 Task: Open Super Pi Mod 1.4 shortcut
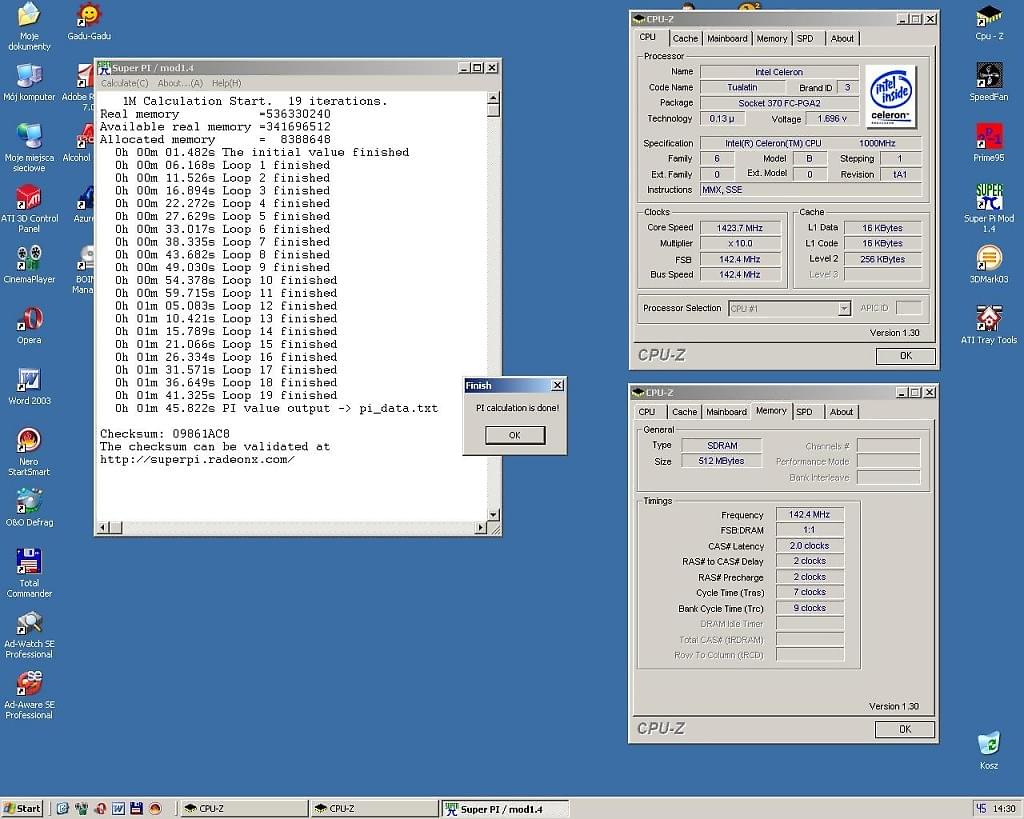tap(989, 209)
